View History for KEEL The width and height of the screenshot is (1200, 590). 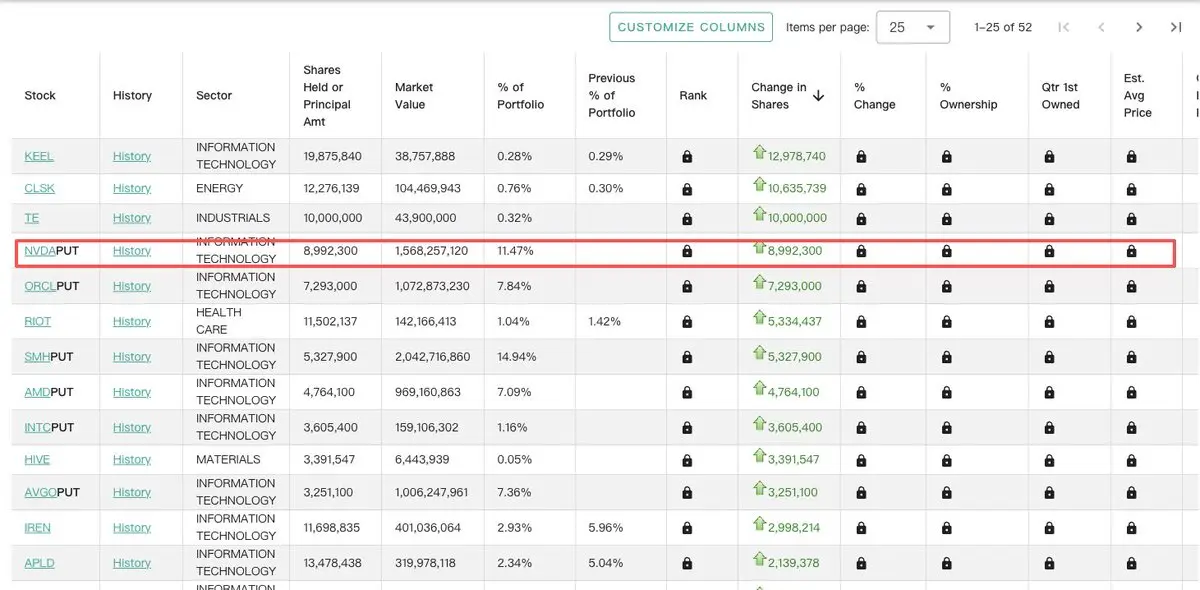132,157
